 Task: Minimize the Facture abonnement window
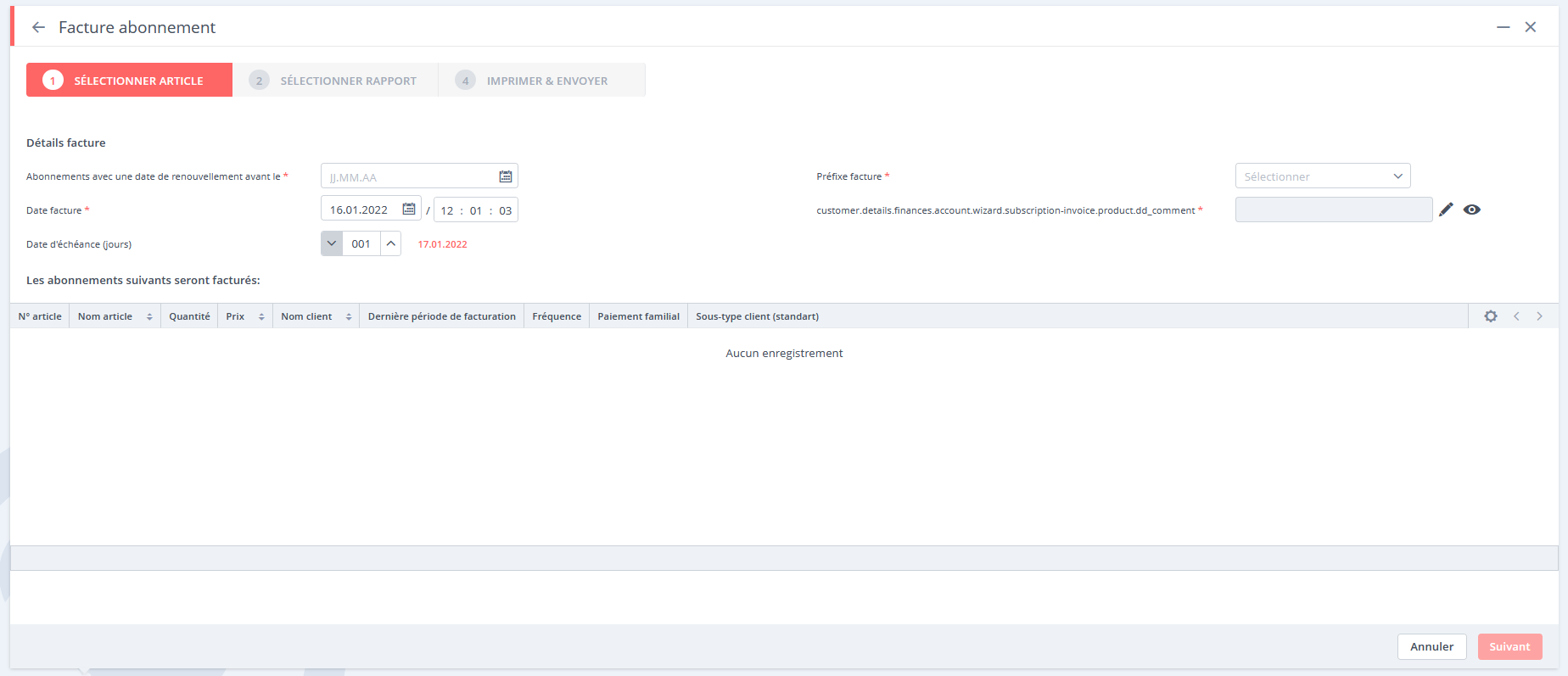(1503, 27)
